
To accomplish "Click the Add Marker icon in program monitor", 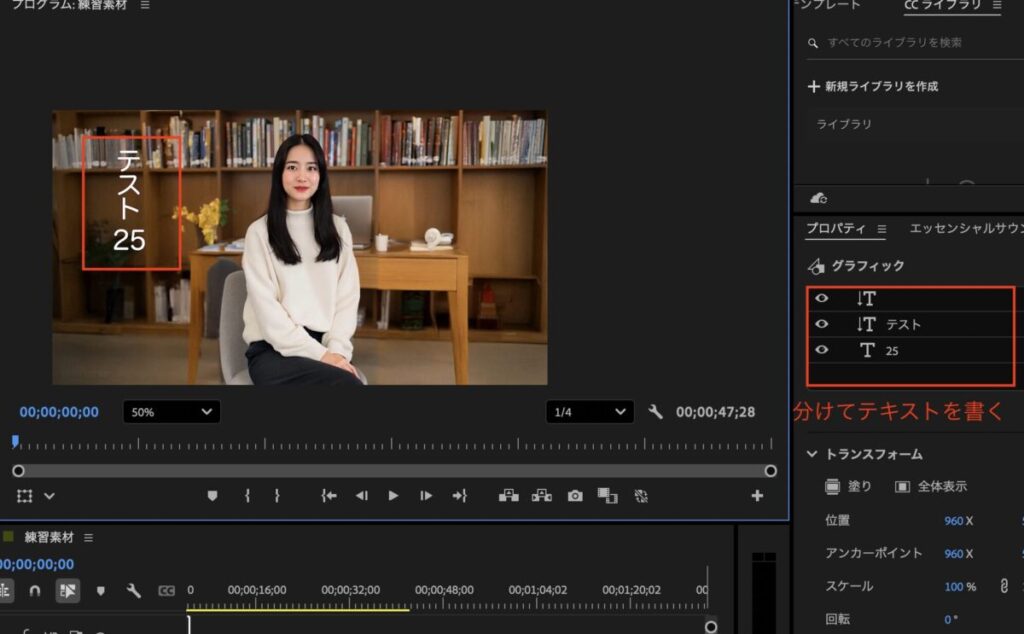I will click(212, 496).
